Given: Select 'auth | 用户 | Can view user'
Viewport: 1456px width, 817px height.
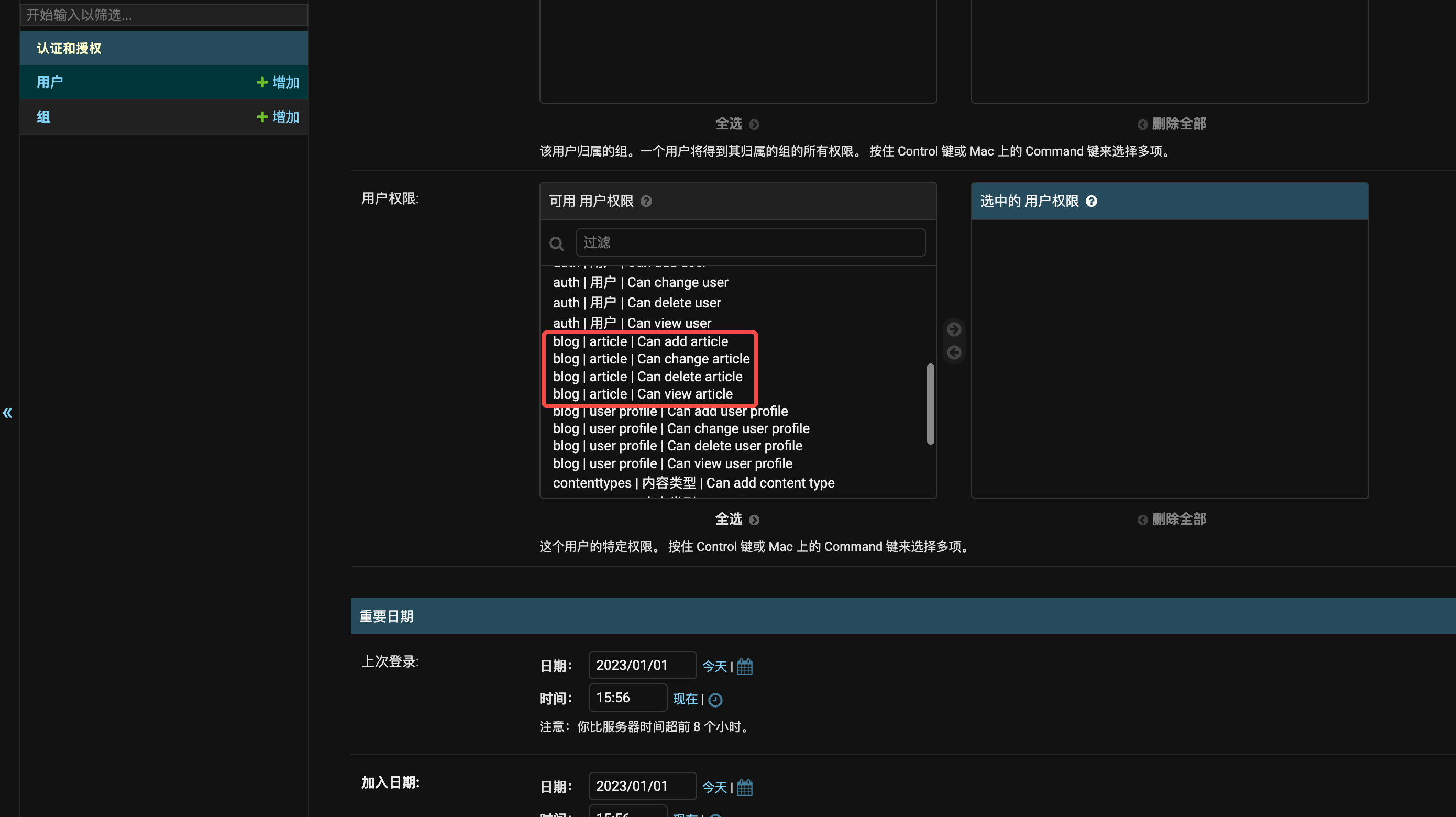Looking at the screenshot, I should 632,323.
